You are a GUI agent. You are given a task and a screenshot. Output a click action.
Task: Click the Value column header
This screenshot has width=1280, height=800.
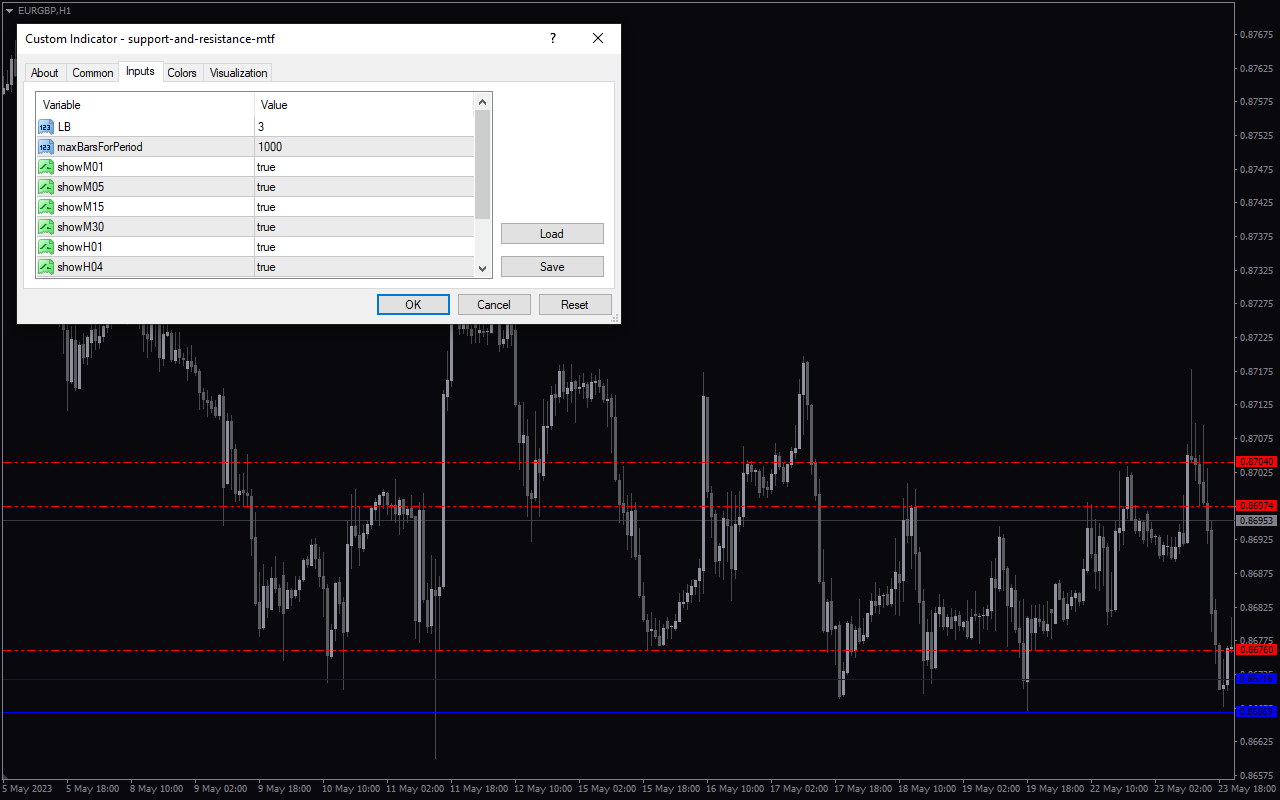[x=364, y=105]
